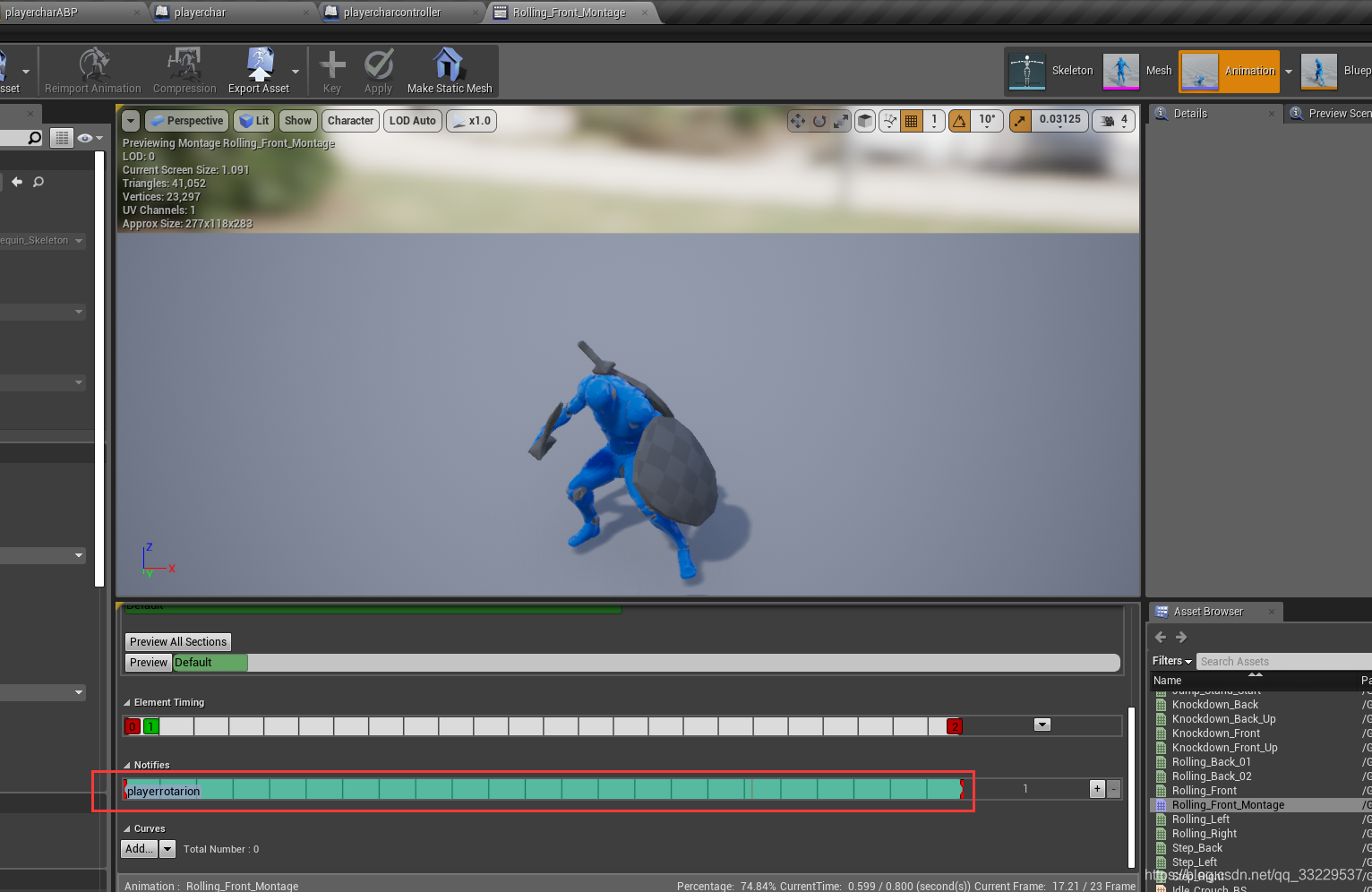Toggle Lit view mode button
Image resolution: width=1372 pixels, height=892 pixels.
pyautogui.click(x=254, y=121)
